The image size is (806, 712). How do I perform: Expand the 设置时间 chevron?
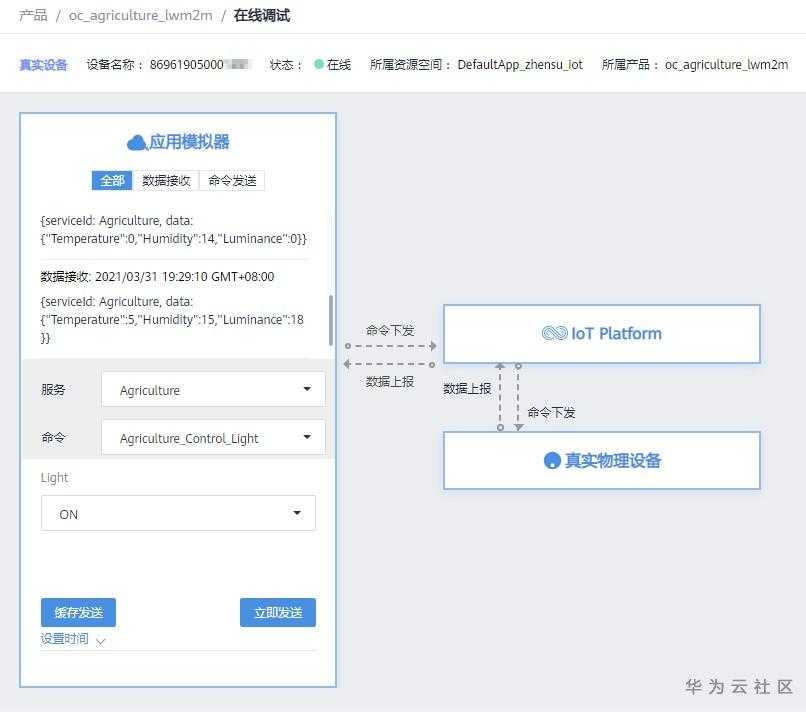click(x=101, y=641)
